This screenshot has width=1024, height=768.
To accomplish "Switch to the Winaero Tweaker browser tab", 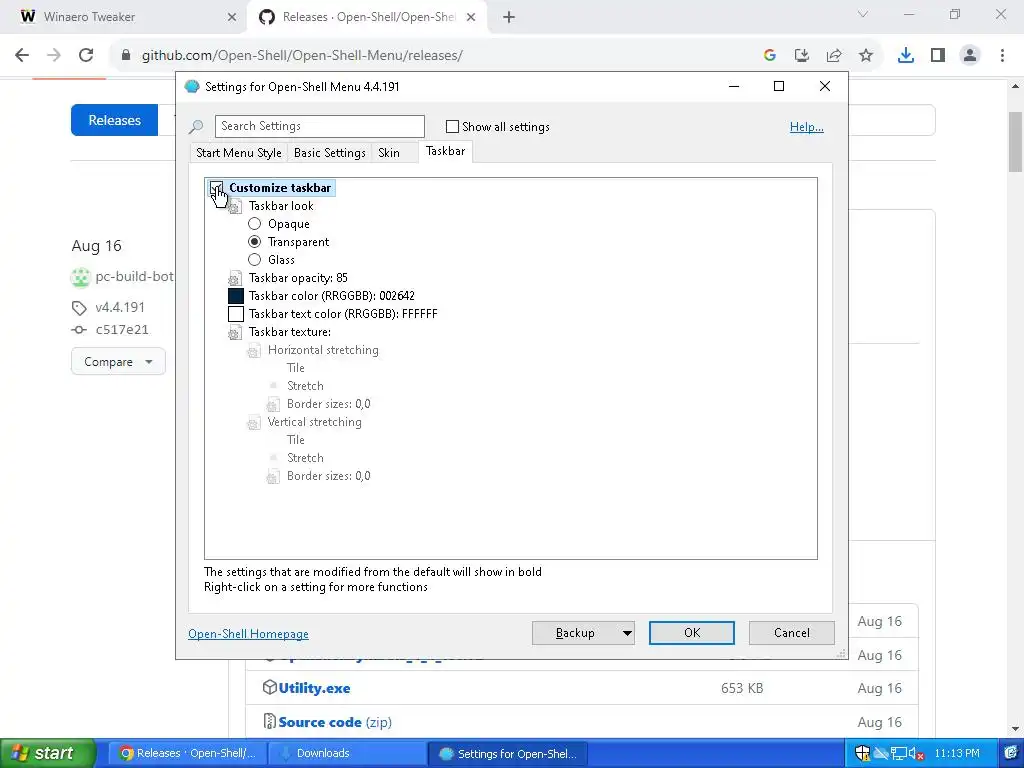I will 123,18.
